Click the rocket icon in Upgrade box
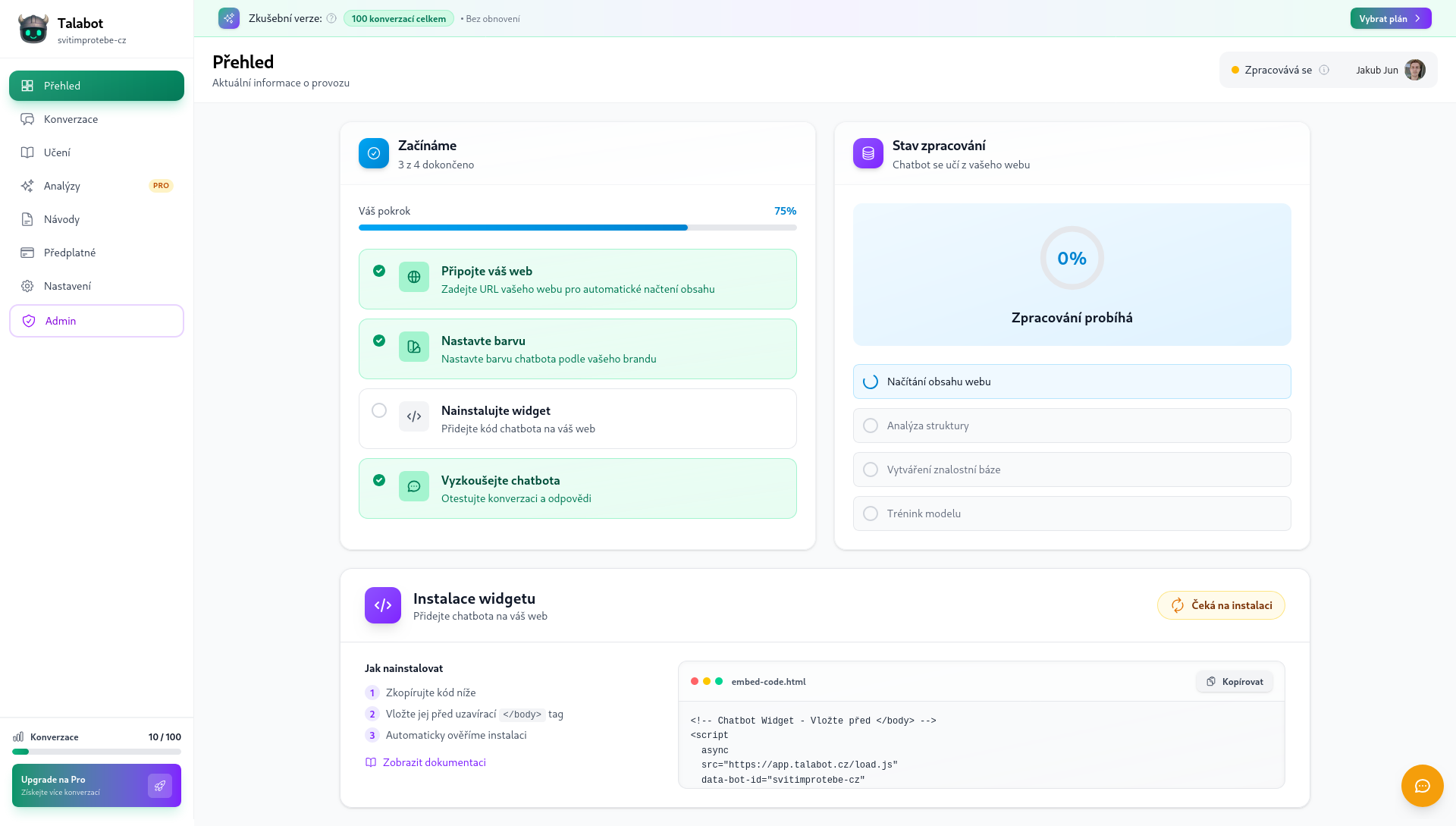This screenshot has width=1456, height=826. [160, 786]
